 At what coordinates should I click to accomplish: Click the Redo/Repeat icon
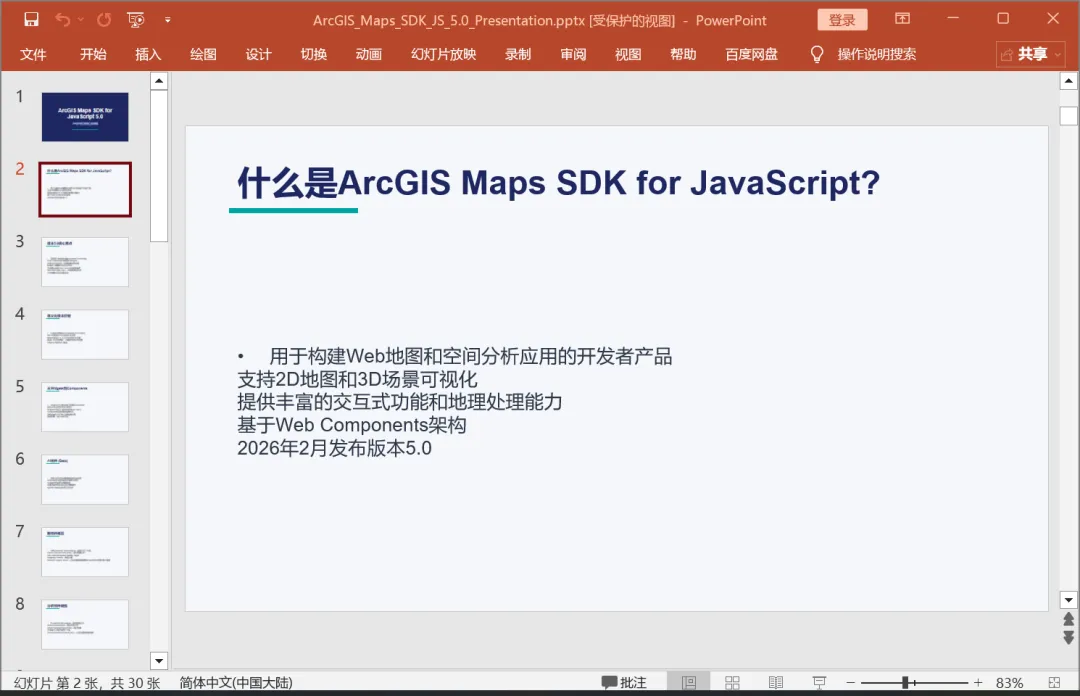(x=104, y=20)
